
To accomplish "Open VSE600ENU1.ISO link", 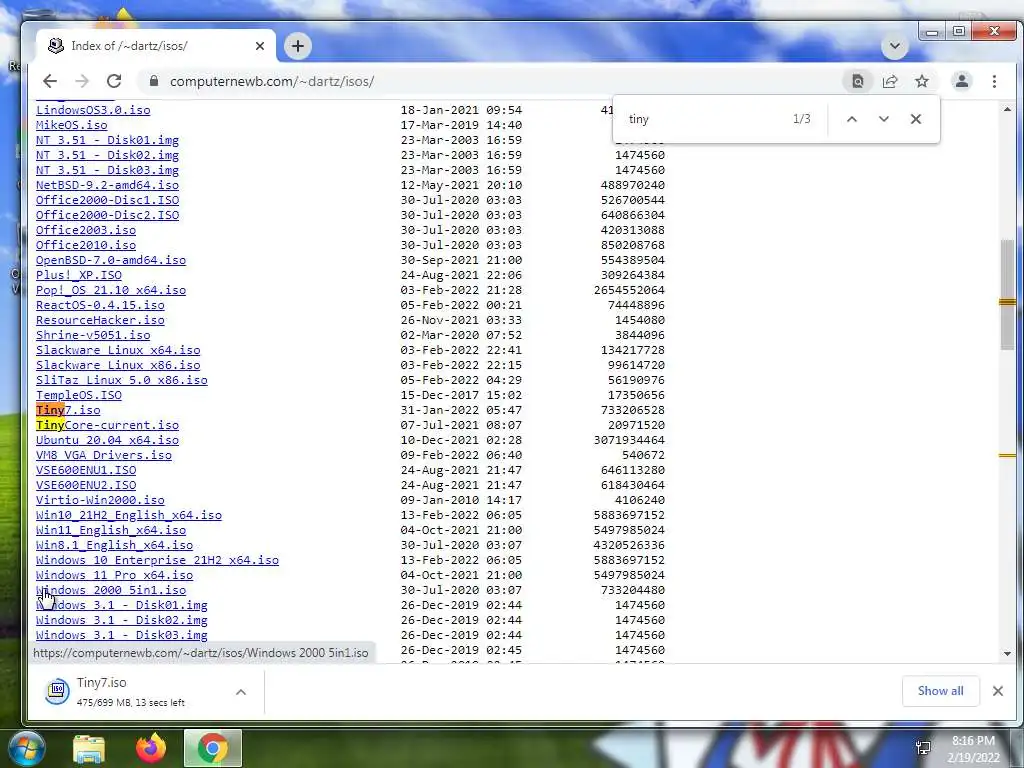I will pos(86,470).
